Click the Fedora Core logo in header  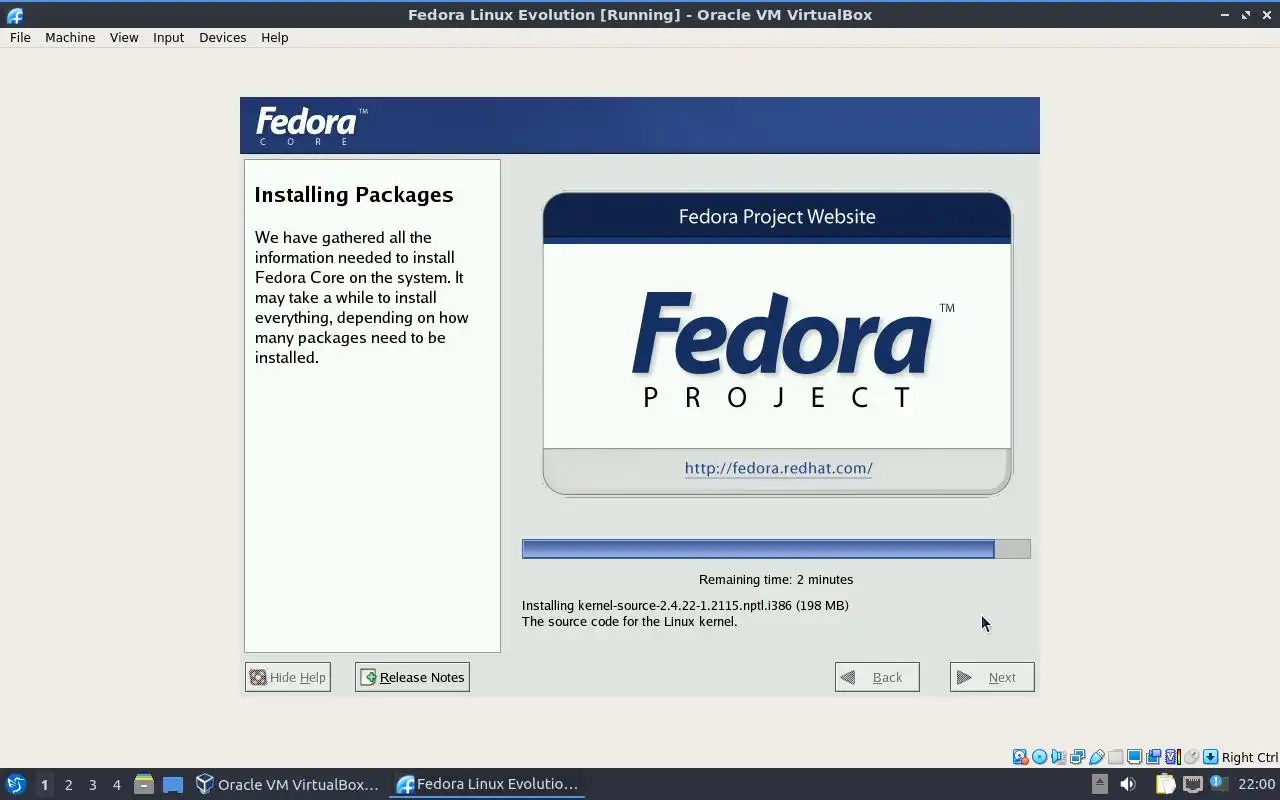(x=311, y=126)
